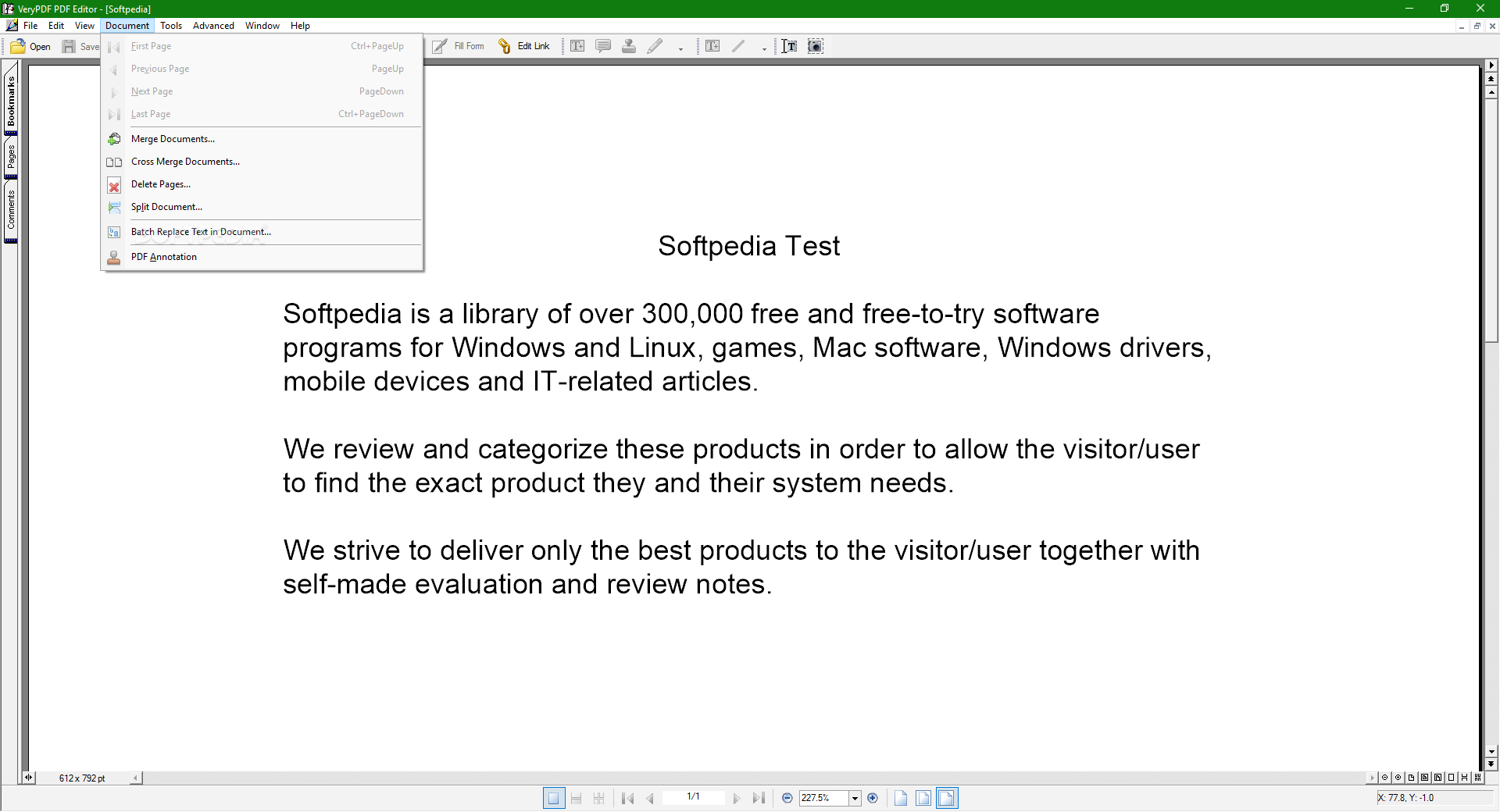Select the pencil drawing tool

click(x=655, y=47)
